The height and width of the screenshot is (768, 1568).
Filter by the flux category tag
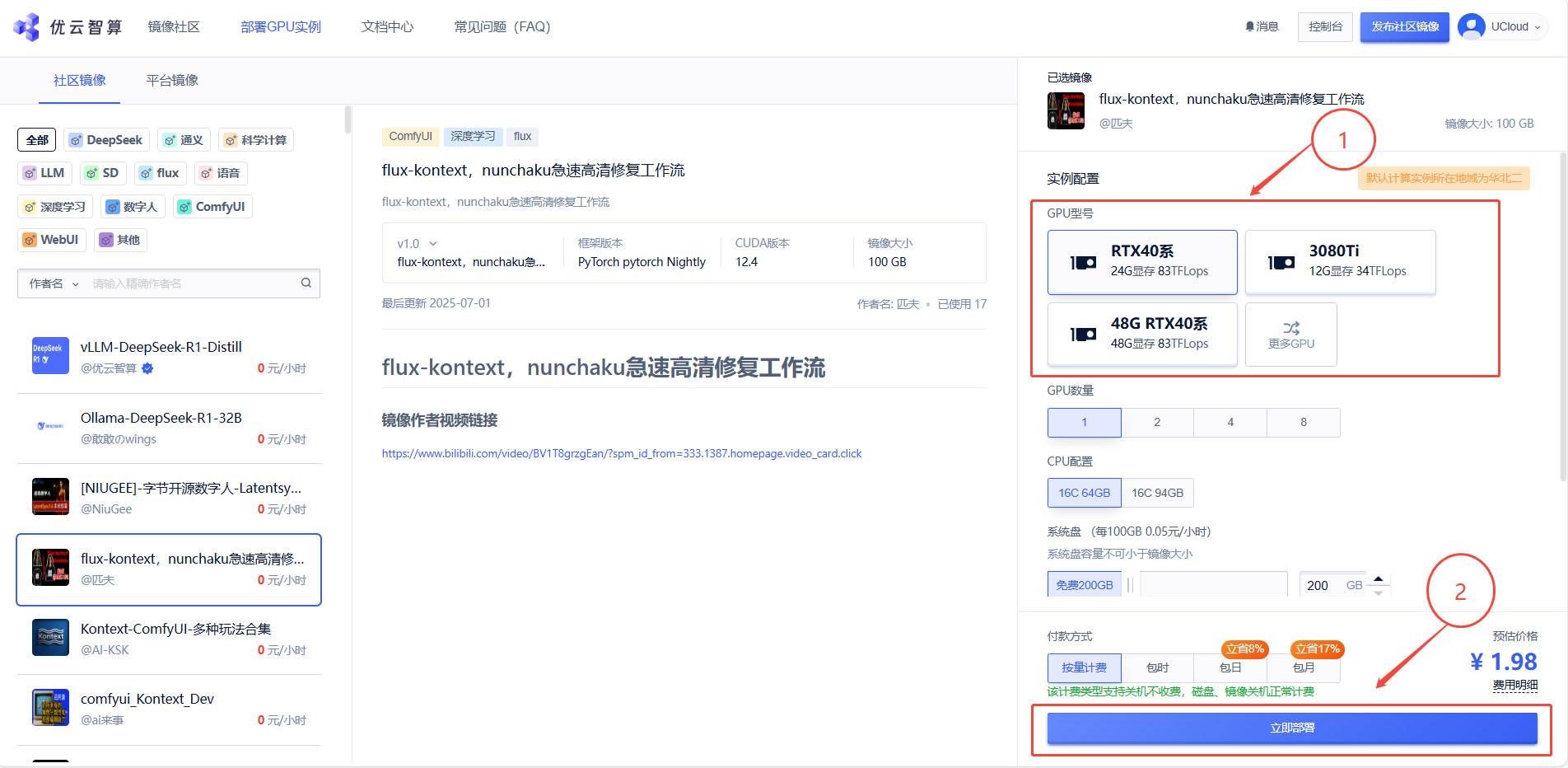160,173
